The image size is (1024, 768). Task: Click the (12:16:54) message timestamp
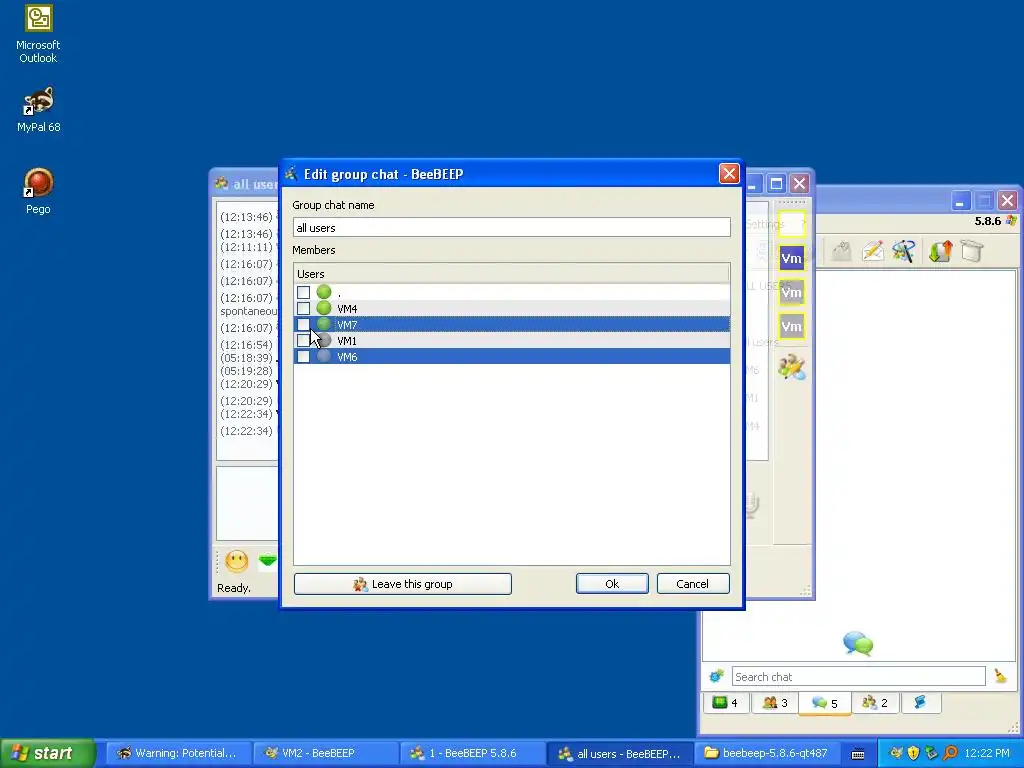(x=246, y=345)
